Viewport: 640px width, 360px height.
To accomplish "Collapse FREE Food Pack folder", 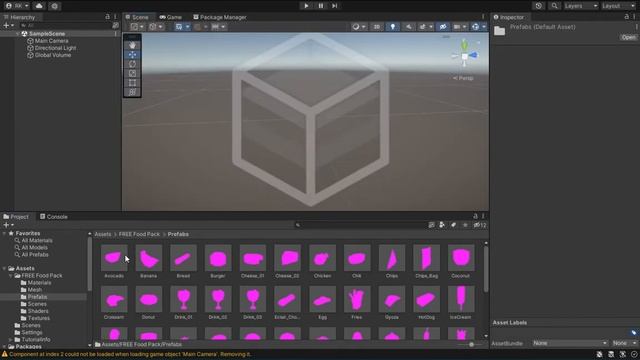I will 11,276.
